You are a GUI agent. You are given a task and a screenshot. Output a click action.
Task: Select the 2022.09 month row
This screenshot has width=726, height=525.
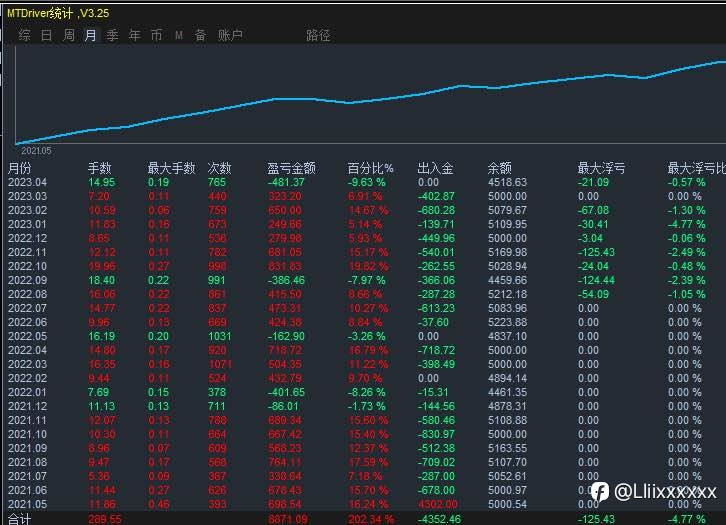tap(367, 281)
